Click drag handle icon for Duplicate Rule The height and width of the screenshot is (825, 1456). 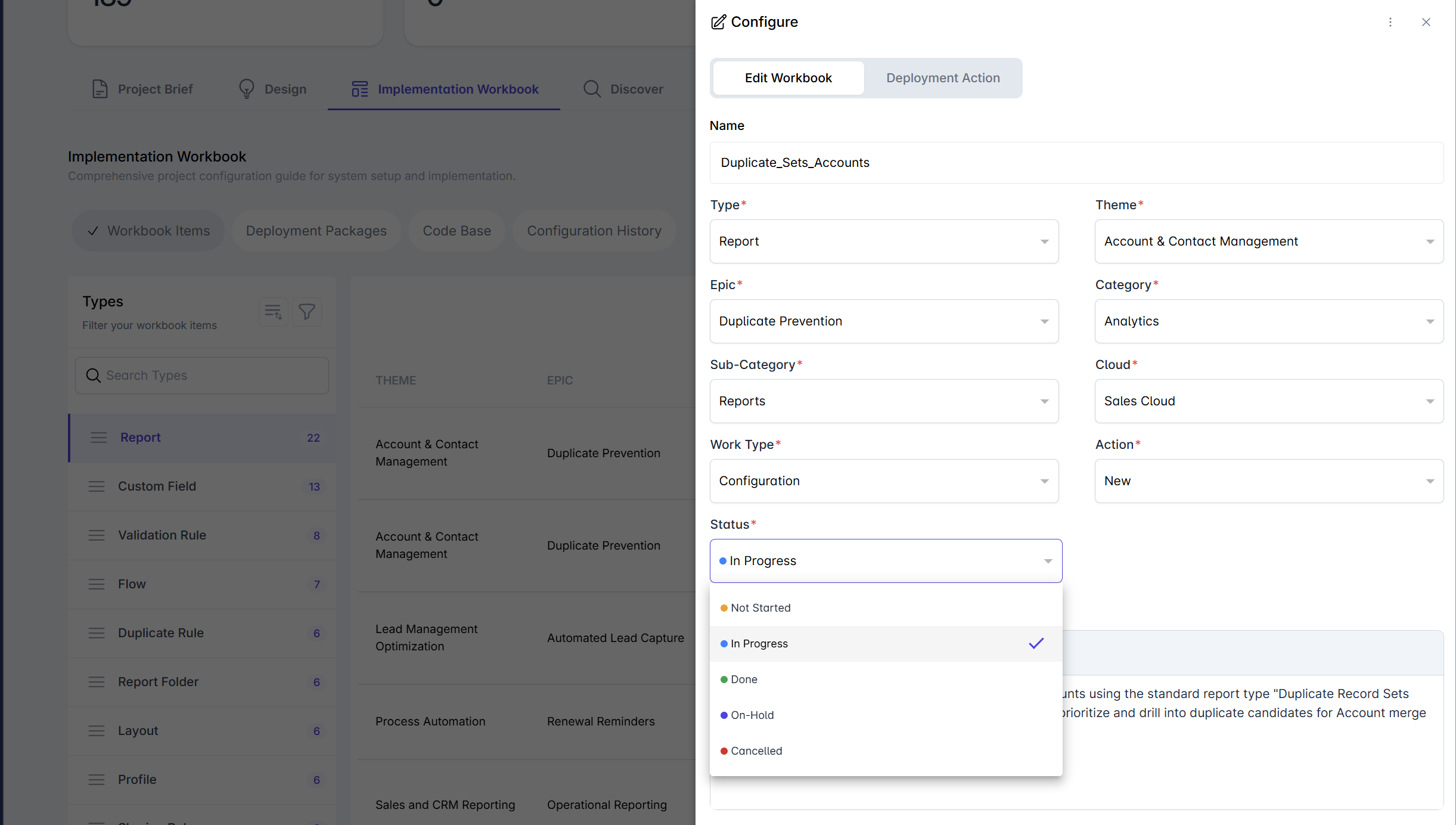tap(97, 633)
